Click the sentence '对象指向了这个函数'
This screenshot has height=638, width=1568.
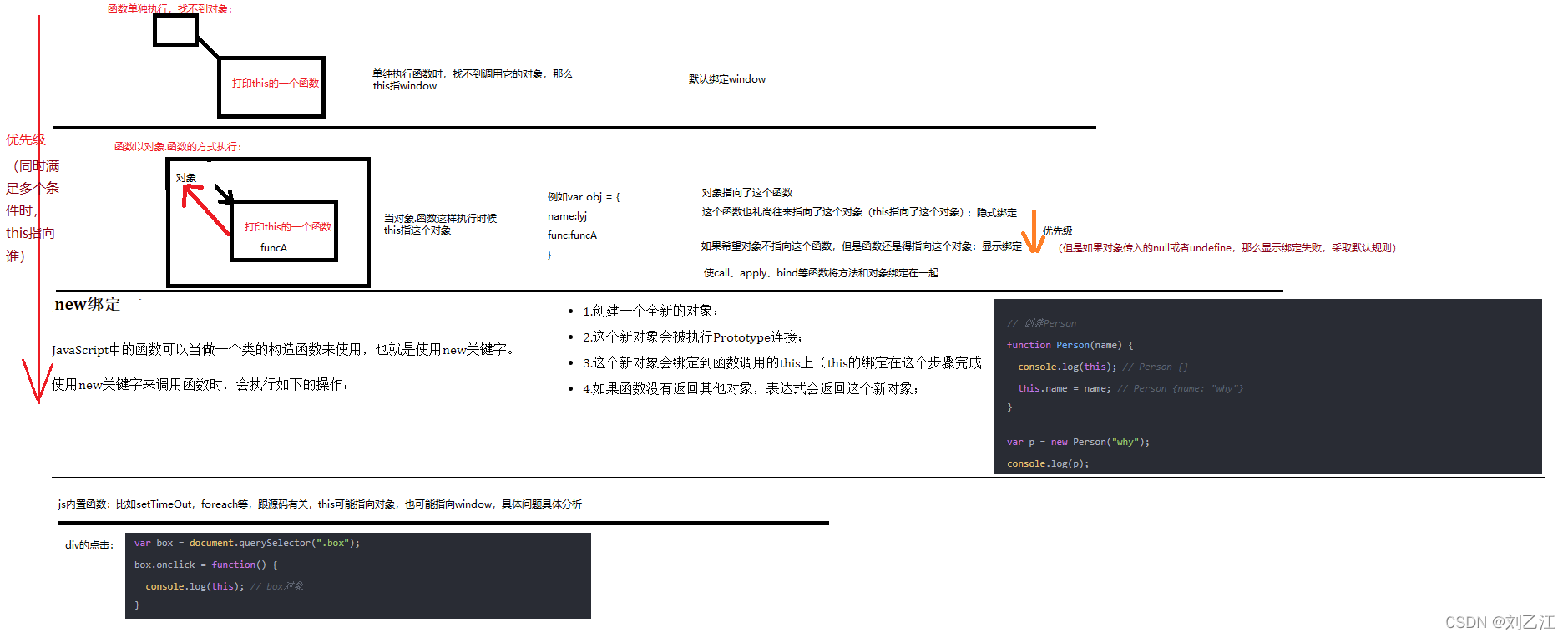(x=747, y=193)
